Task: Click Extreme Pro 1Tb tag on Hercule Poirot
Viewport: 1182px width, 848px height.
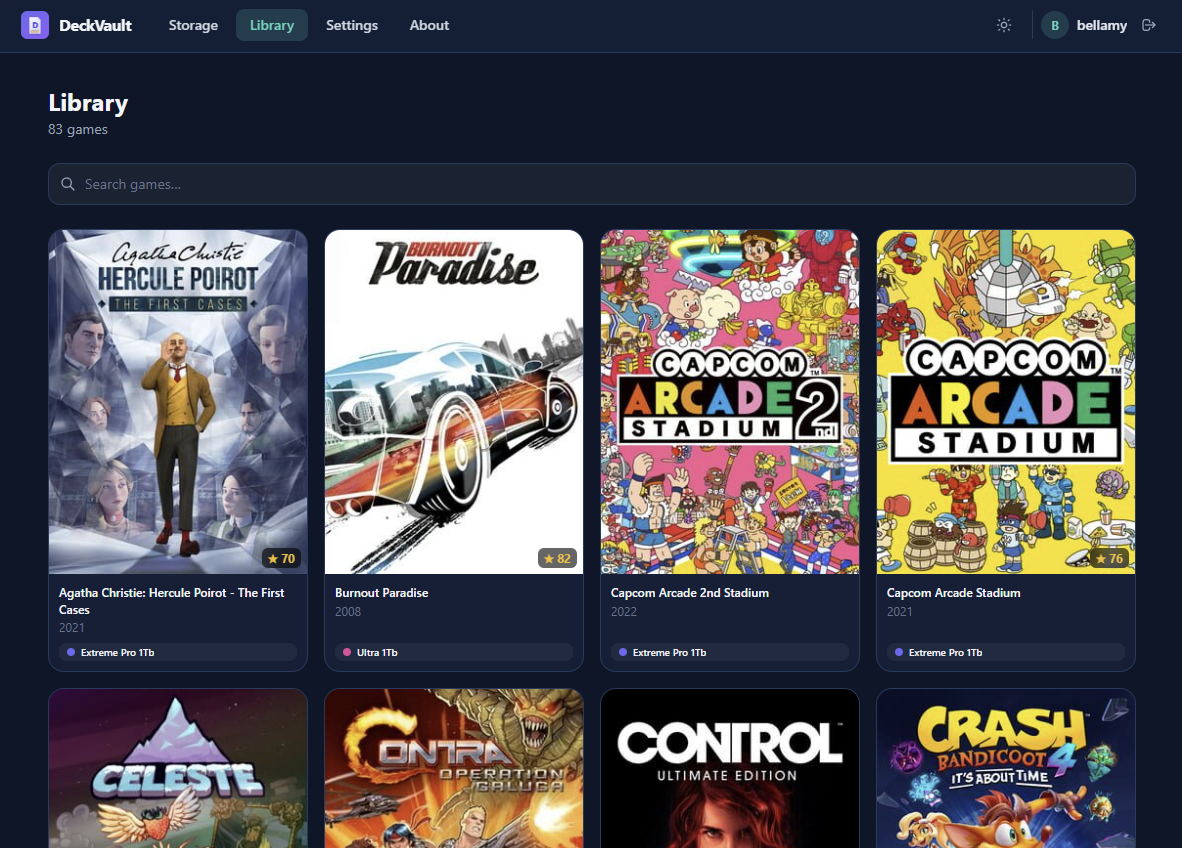Action: coord(178,652)
